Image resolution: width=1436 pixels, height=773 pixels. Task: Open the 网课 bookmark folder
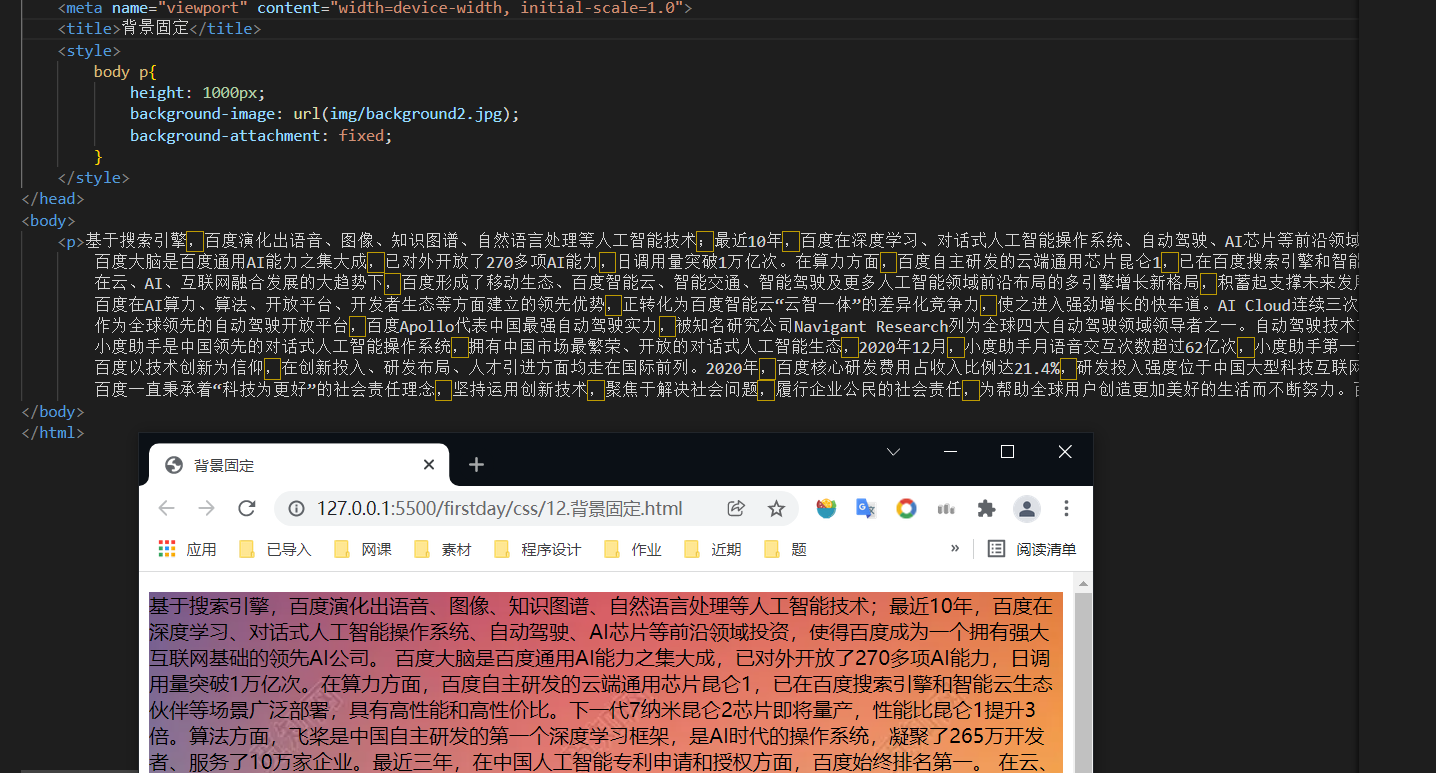coord(363,549)
